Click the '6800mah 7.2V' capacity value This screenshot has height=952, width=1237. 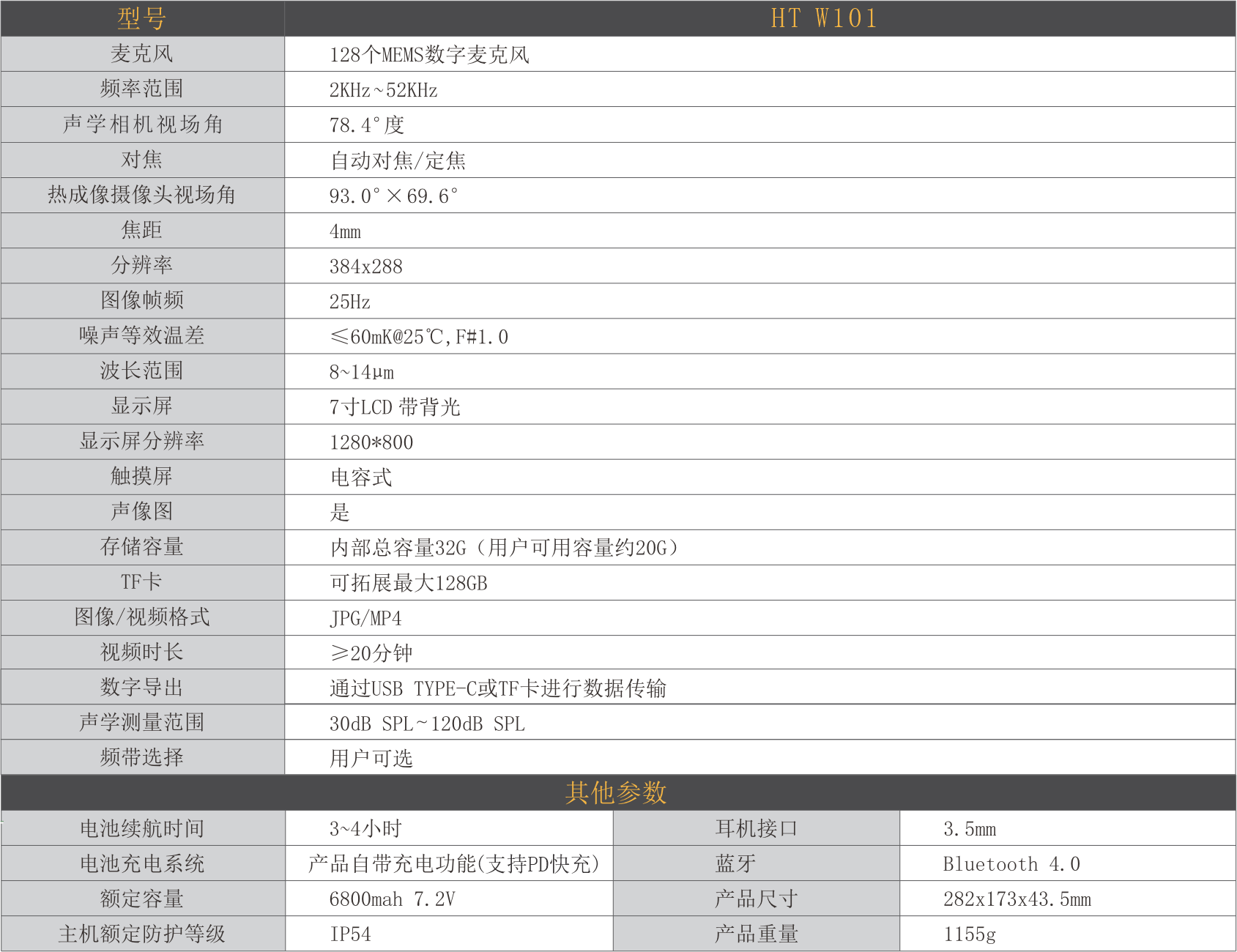392,899
